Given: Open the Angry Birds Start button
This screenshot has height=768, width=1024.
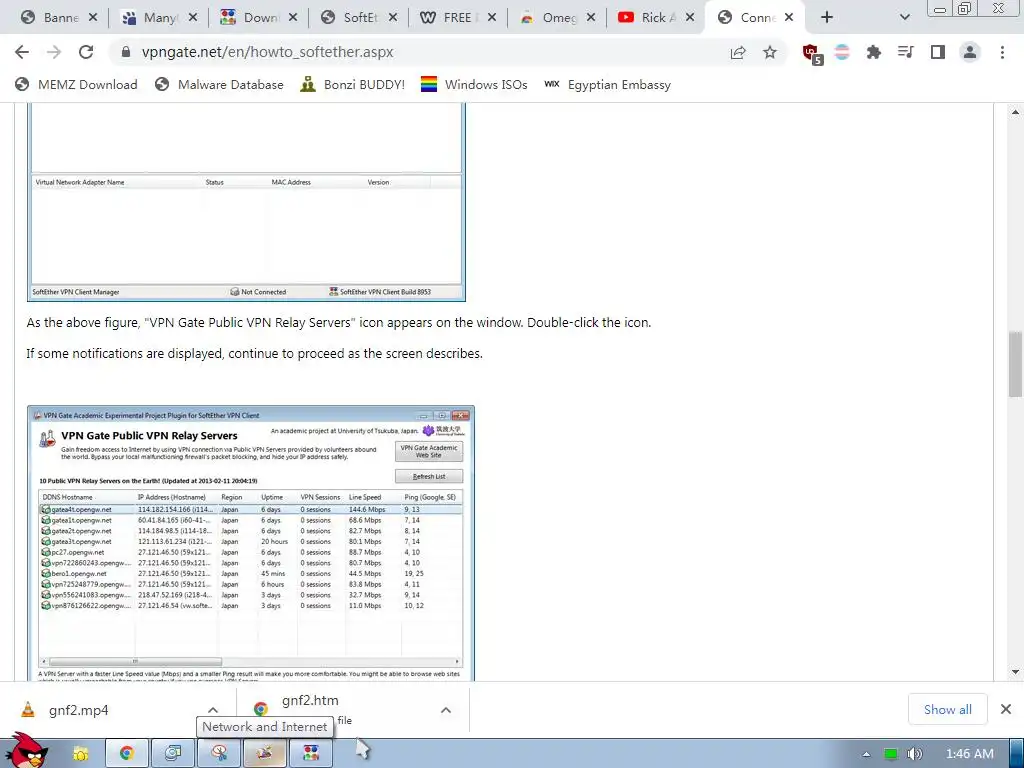Looking at the screenshot, I should [25, 750].
